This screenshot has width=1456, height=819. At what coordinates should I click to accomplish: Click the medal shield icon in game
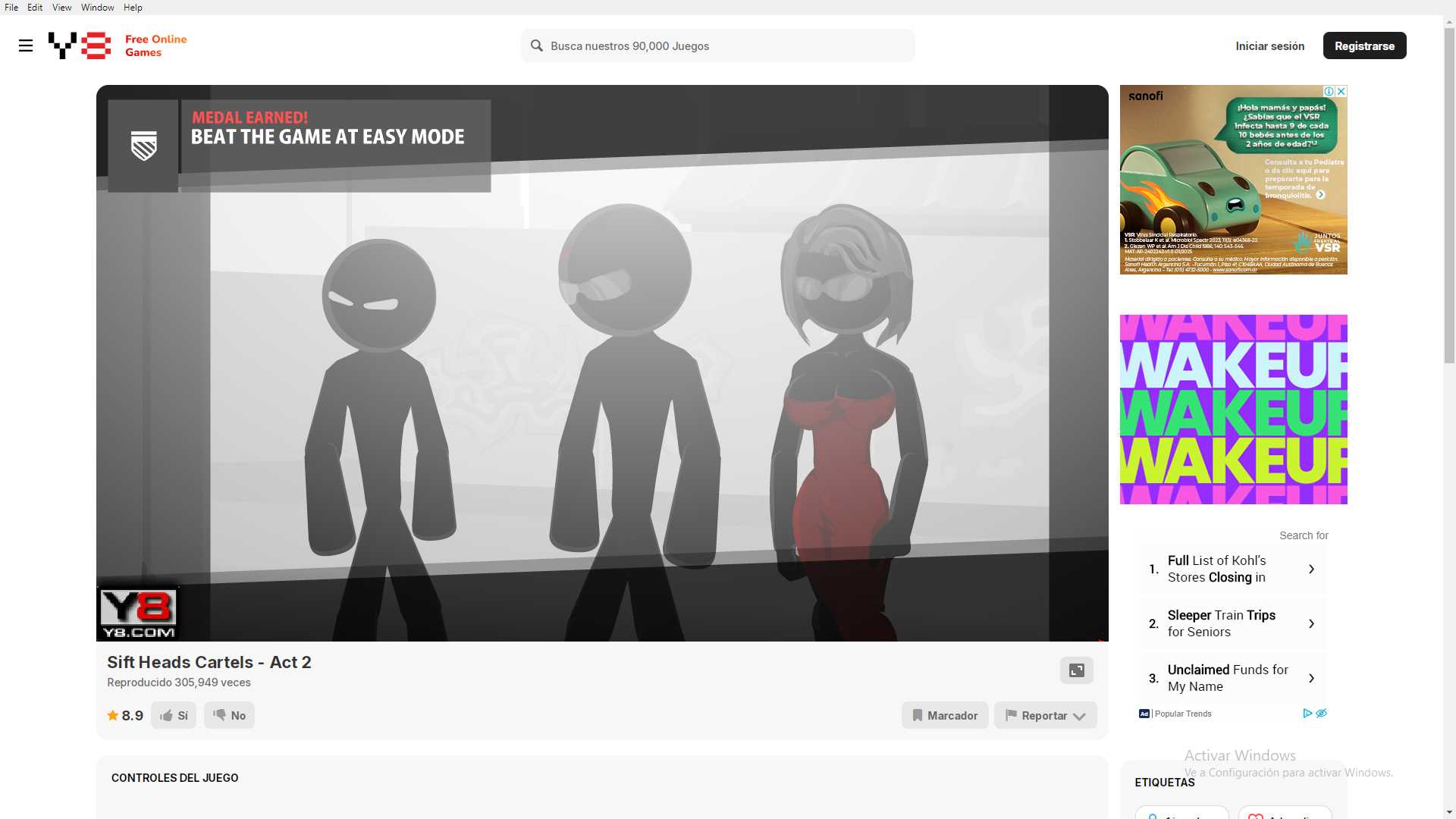[143, 146]
